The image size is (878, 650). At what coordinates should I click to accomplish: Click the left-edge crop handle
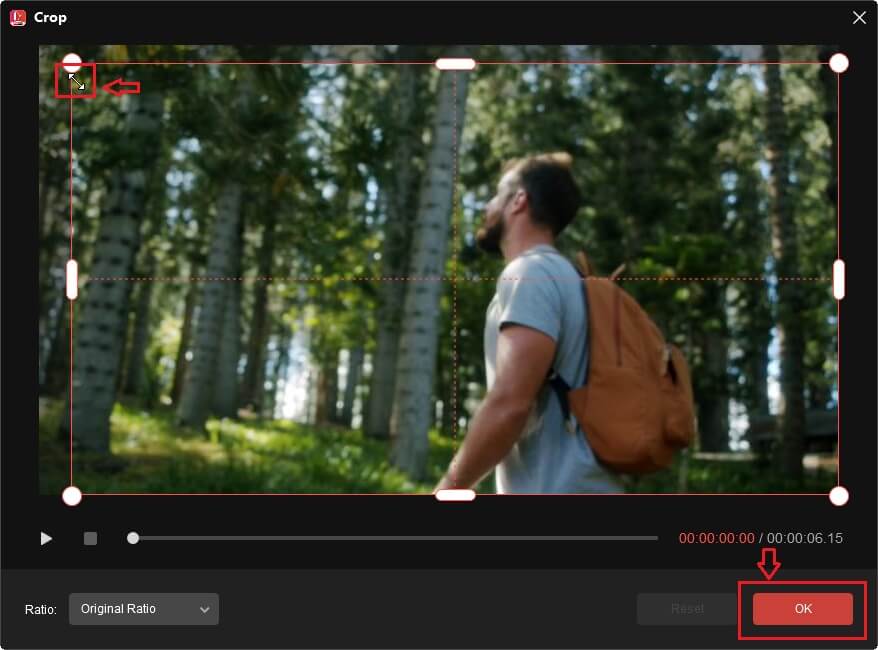pos(72,281)
